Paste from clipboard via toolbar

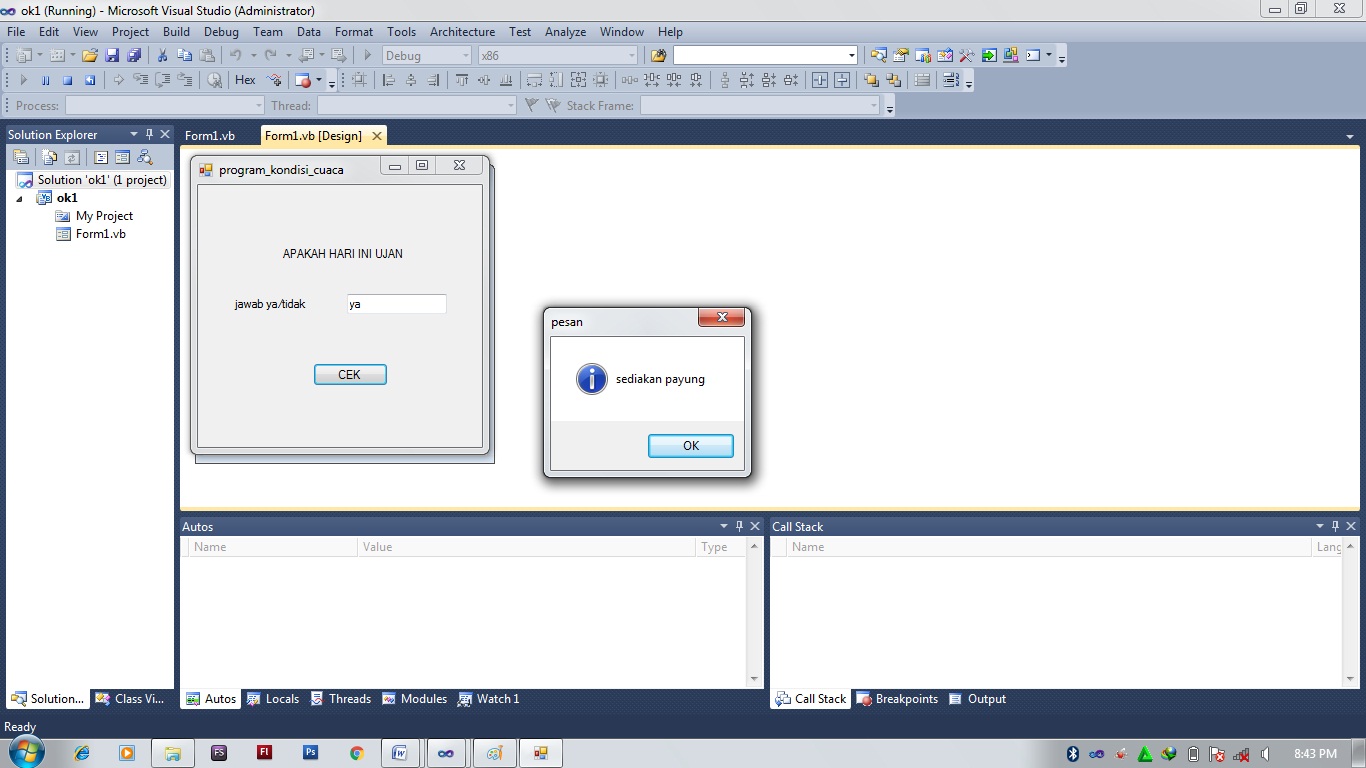click(208, 55)
